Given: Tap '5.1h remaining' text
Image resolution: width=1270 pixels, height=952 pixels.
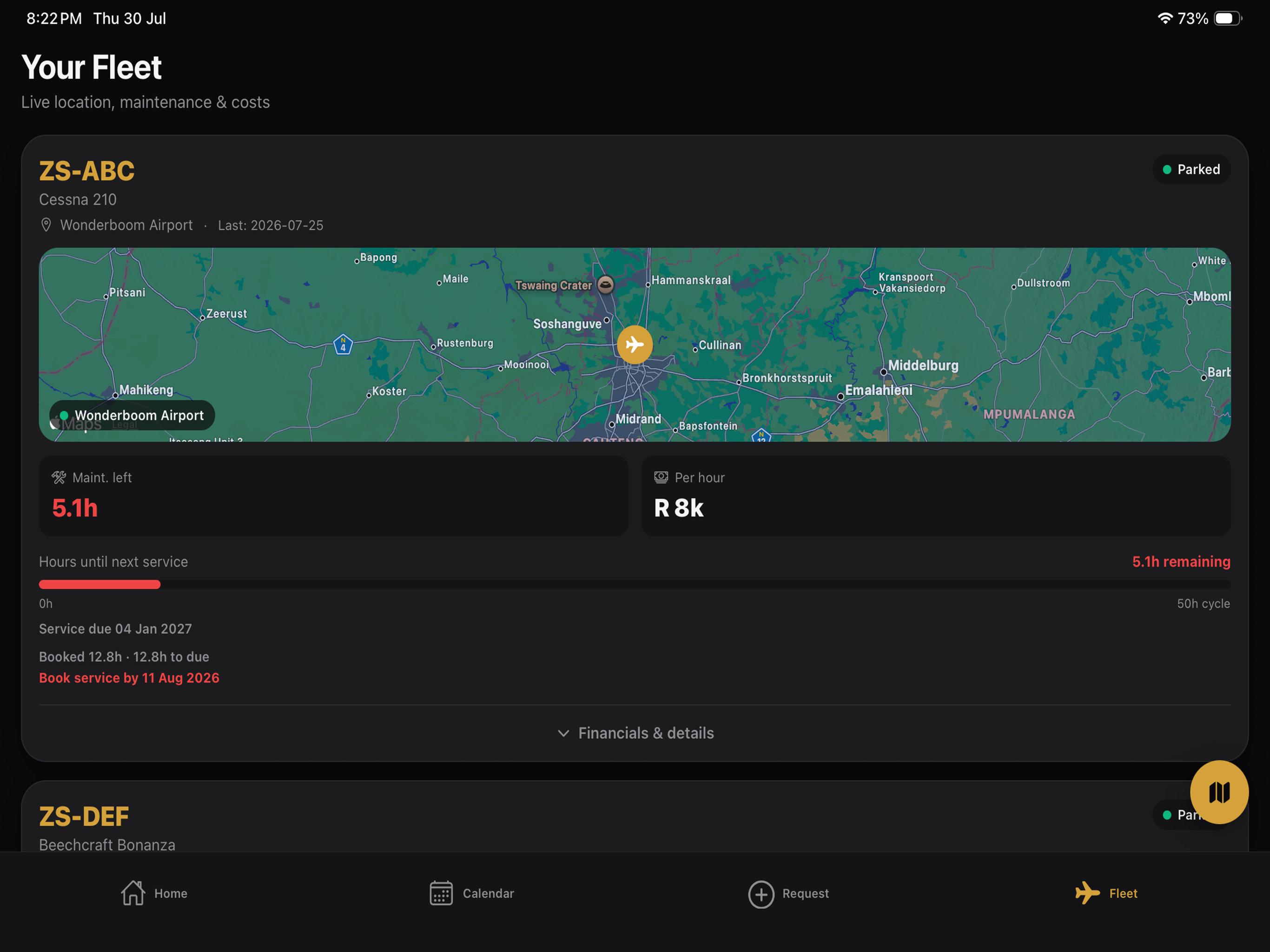Looking at the screenshot, I should click(x=1181, y=562).
